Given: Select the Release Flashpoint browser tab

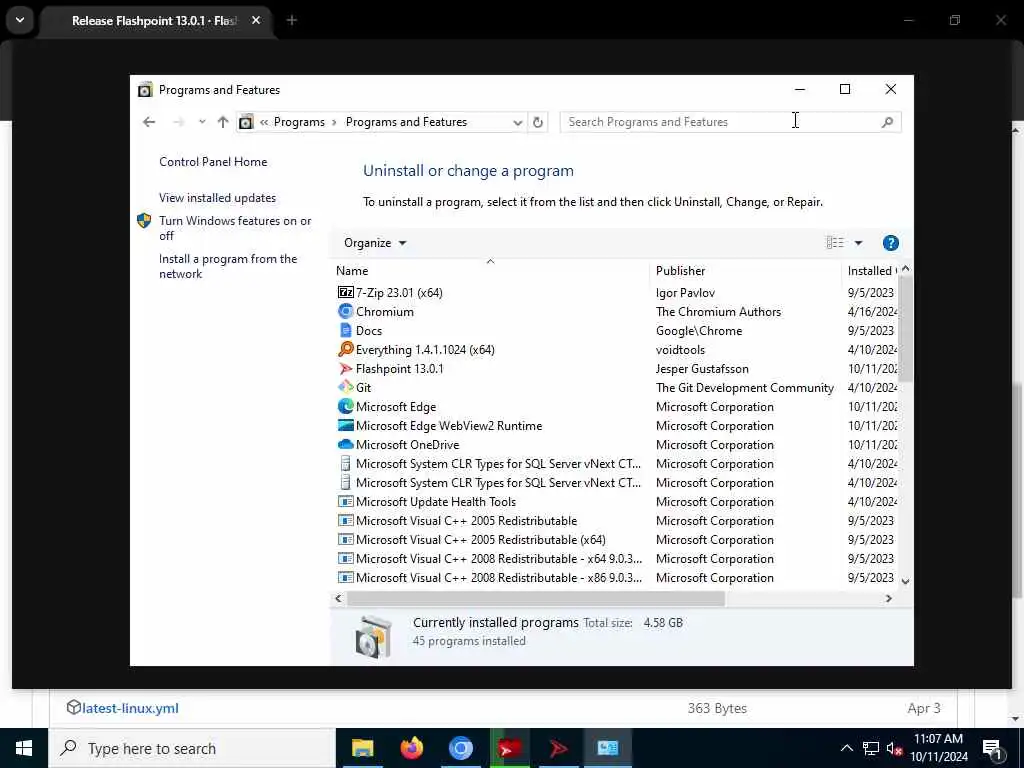Looking at the screenshot, I should coord(154,21).
